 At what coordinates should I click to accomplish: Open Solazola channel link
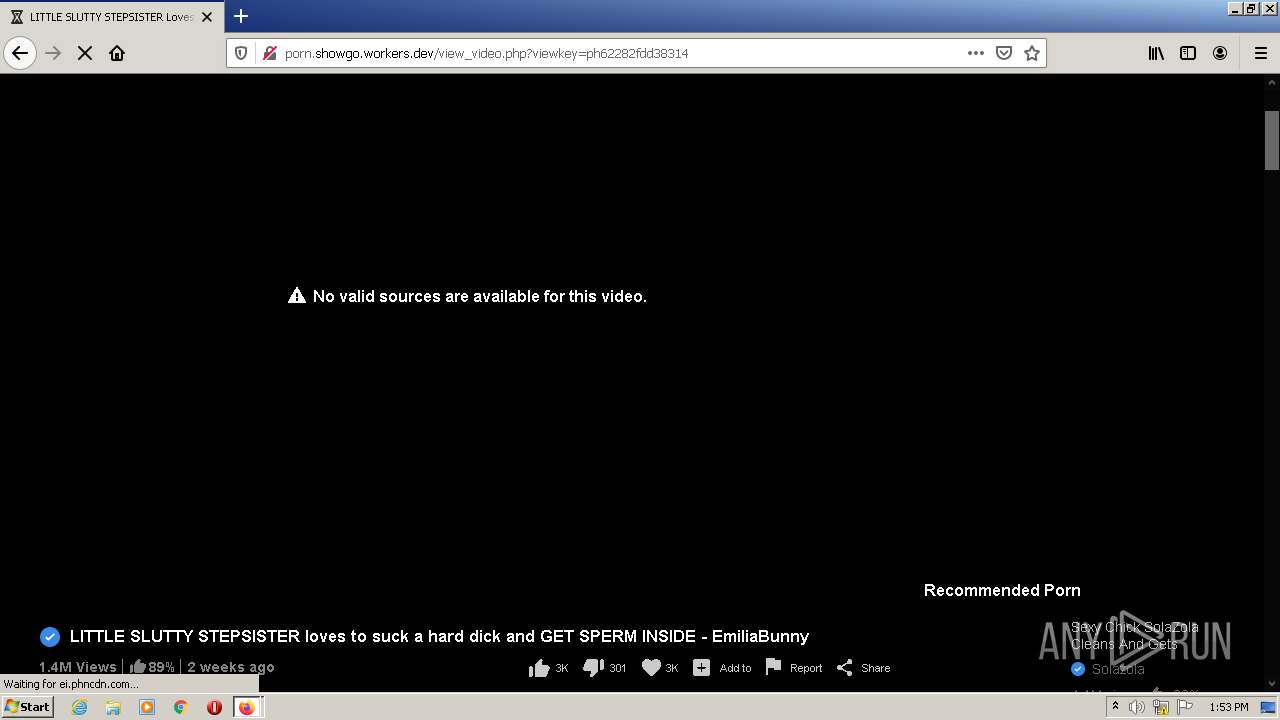pyautogui.click(x=1118, y=669)
